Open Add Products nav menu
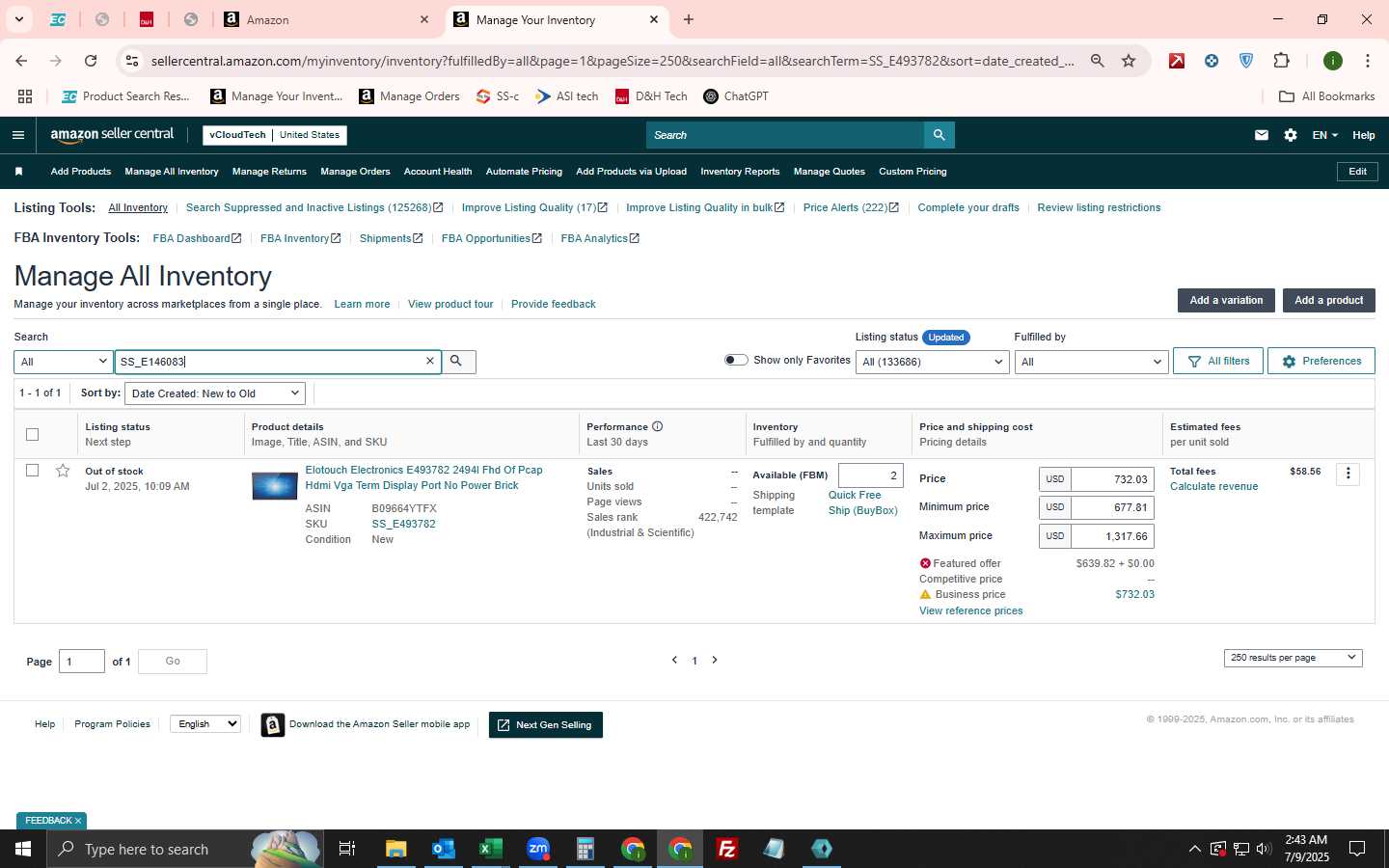1389x868 pixels. (81, 172)
